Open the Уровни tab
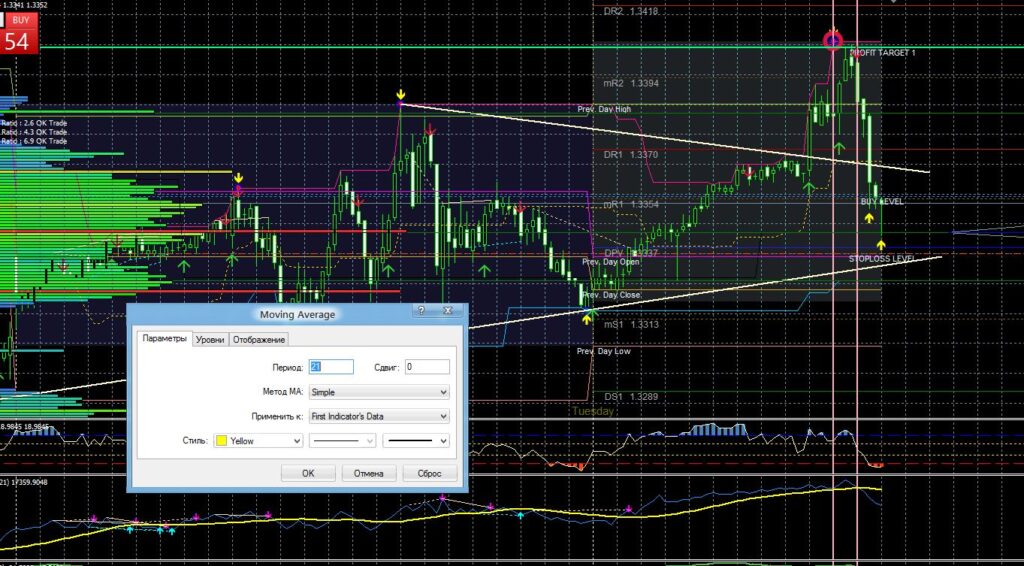The width and height of the screenshot is (1024, 566). pyautogui.click(x=210, y=339)
